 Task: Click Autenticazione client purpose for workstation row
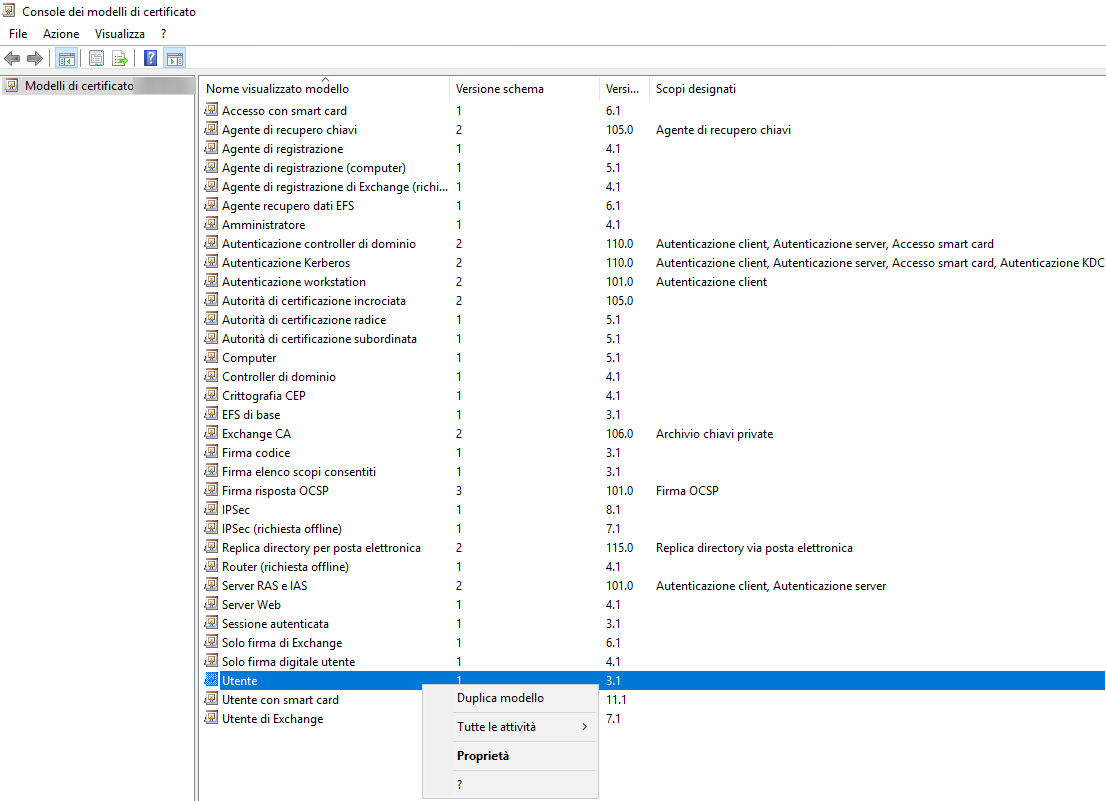point(711,282)
